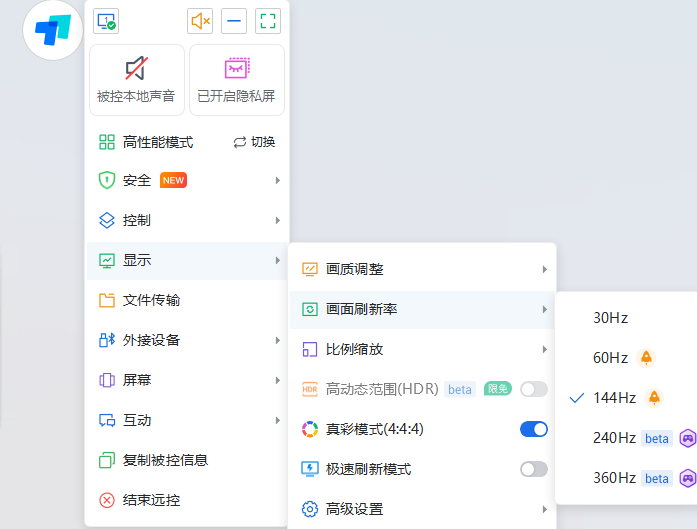Select the 360Hz beta refresh rate

(626, 478)
